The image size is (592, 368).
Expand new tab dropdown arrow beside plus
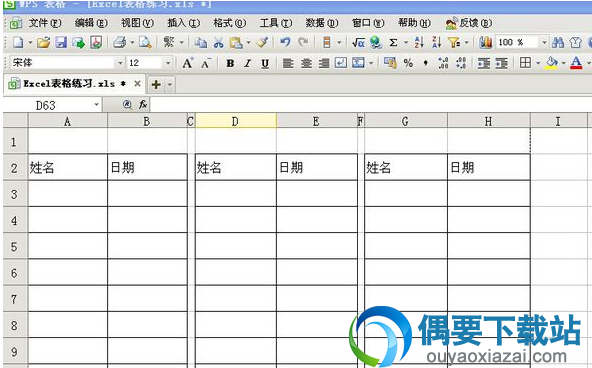pyautogui.click(x=170, y=85)
